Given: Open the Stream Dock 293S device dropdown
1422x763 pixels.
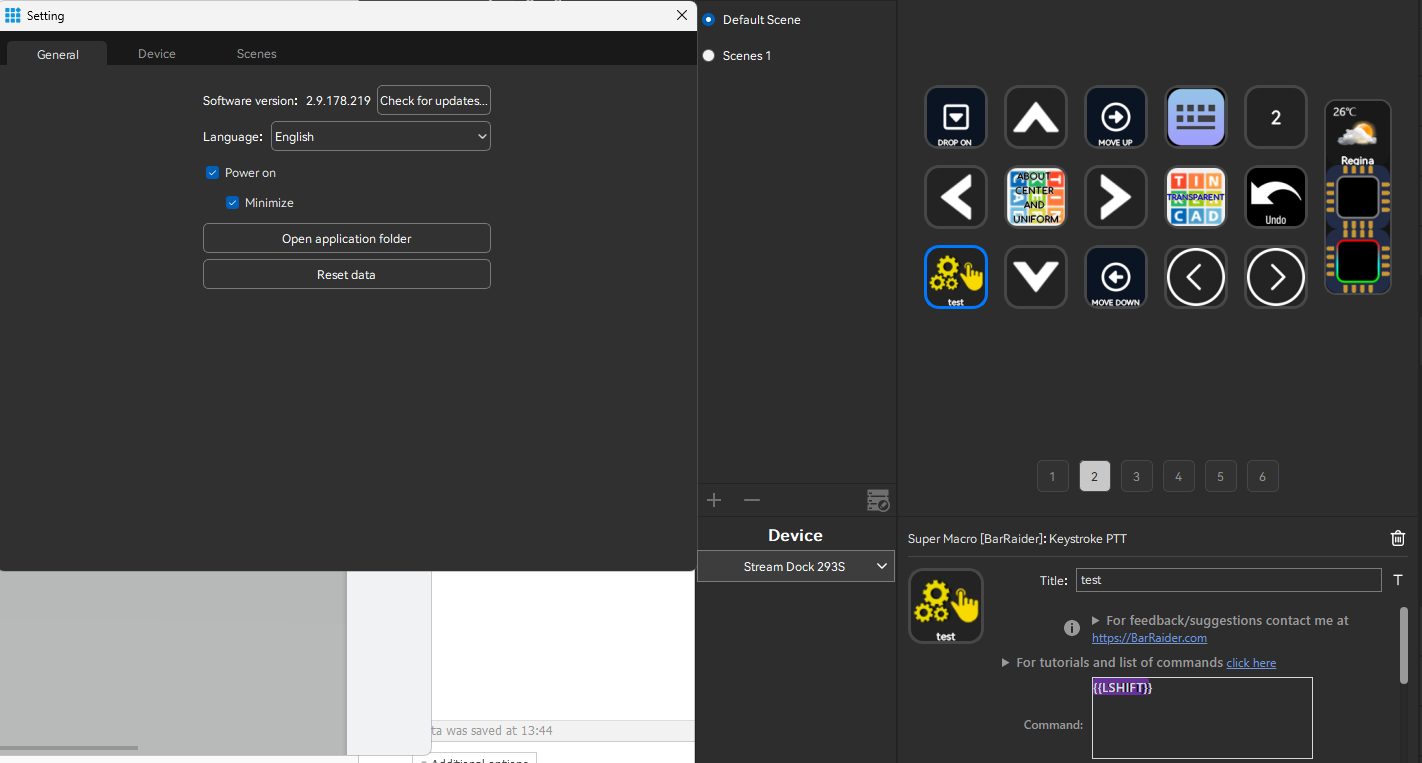Looking at the screenshot, I should (x=796, y=566).
